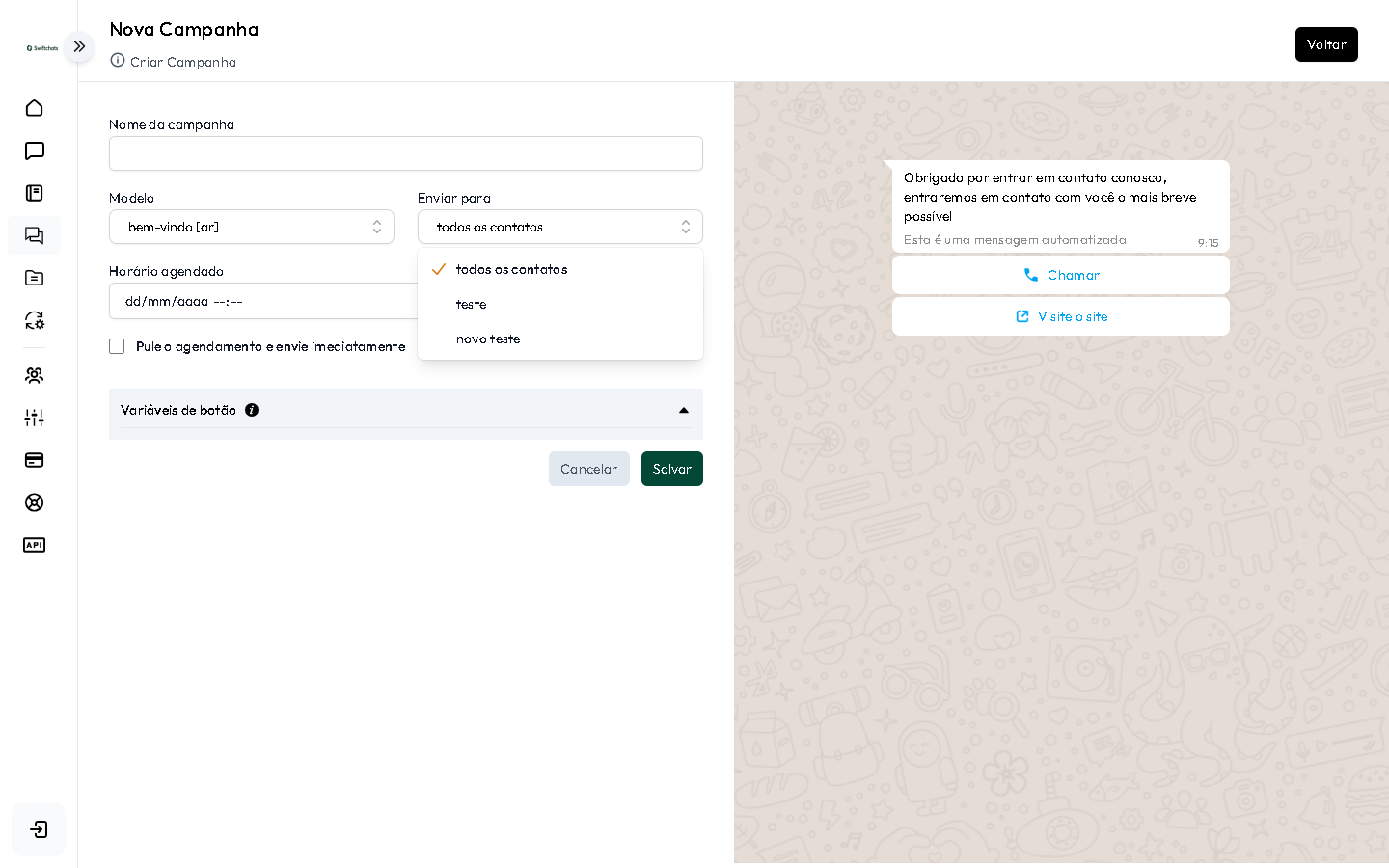Open the home icon in sidebar
The height and width of the screenshot is (868, 1389).
(x=34, y=108)
